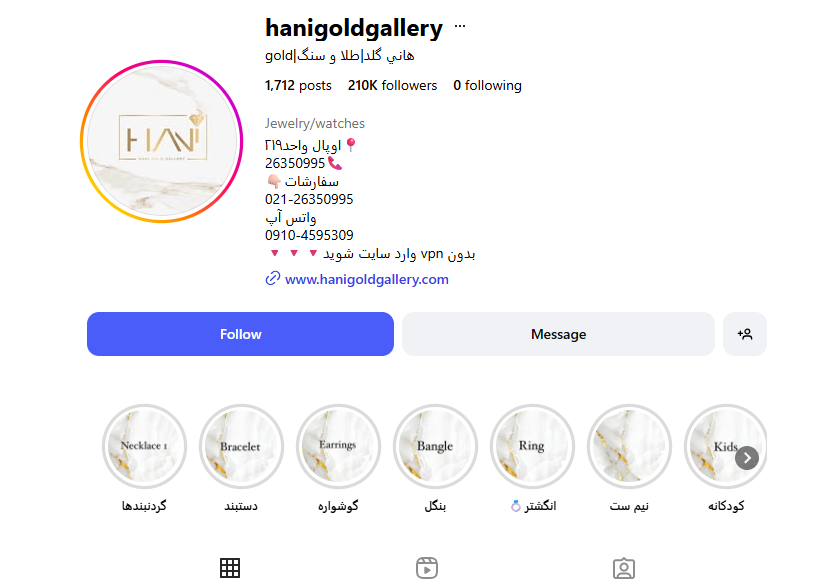Viewport: 831px width, 583px height.
Task: Follow the hanigoldgallery account
Action: click(240, 334)
